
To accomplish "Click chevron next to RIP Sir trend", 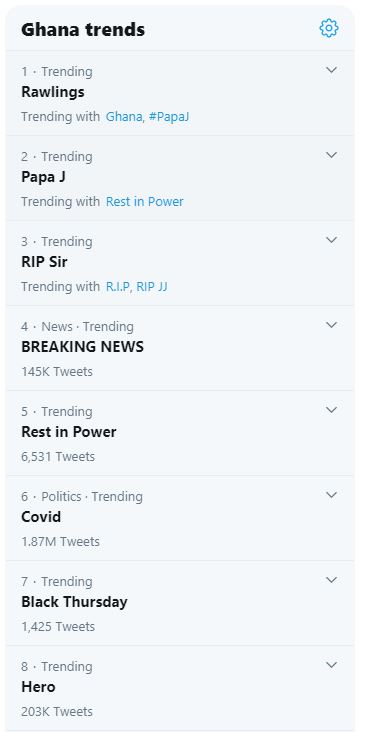I will 331,240.
